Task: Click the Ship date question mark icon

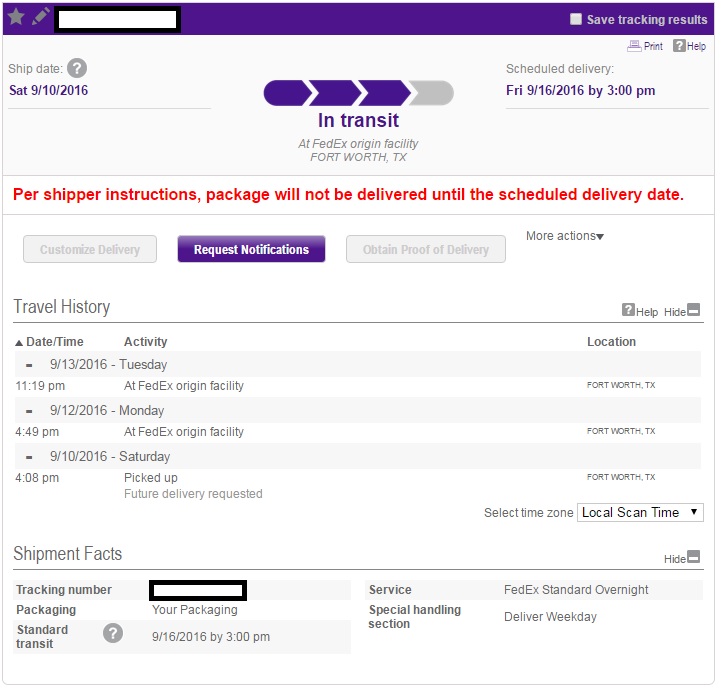Action: point(77,69)
